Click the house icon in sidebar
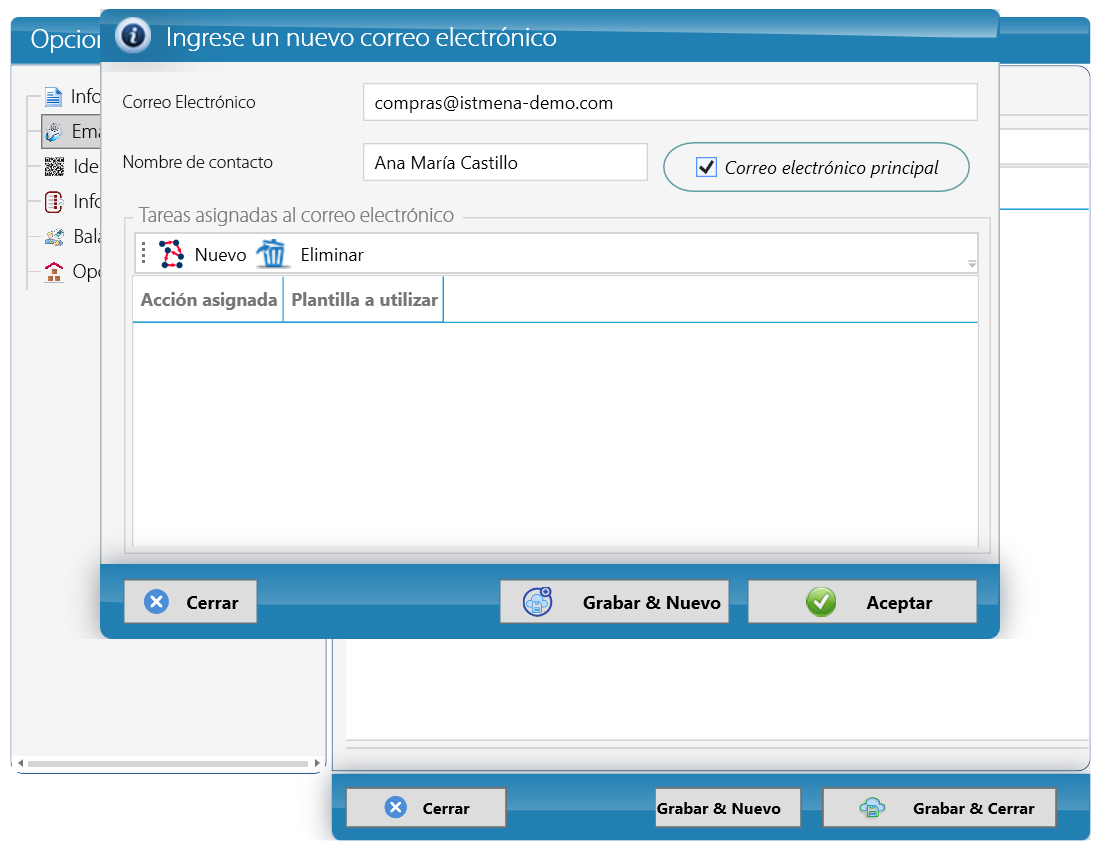The image size is (1110, 850). pos(54,272)
